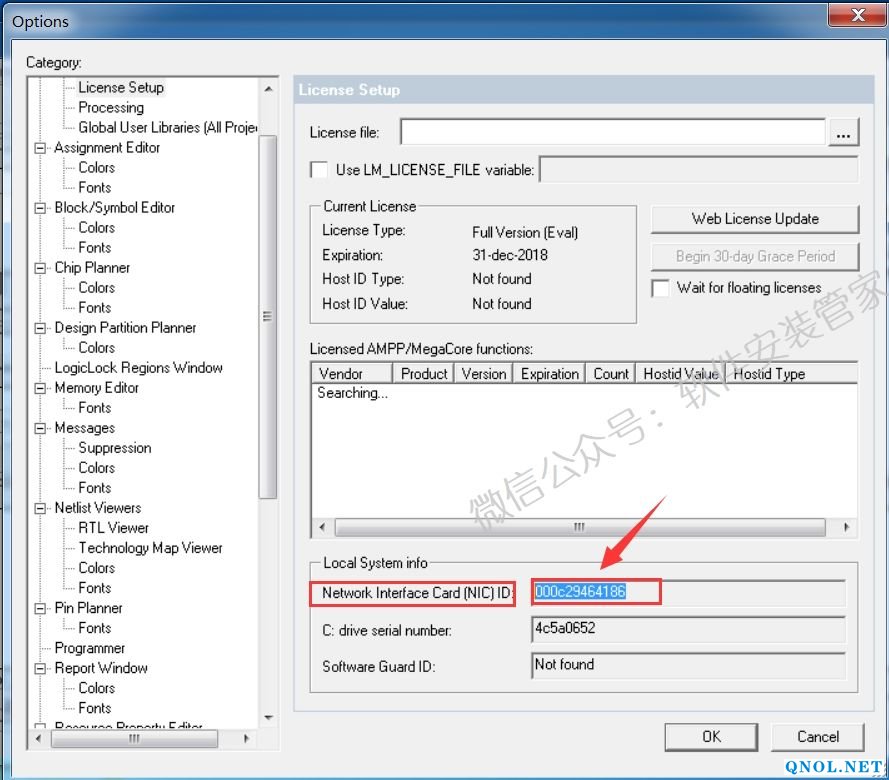Screen dimensions: 889x780
Task: Click the license file browse (...) button
Action: [844, 133]
